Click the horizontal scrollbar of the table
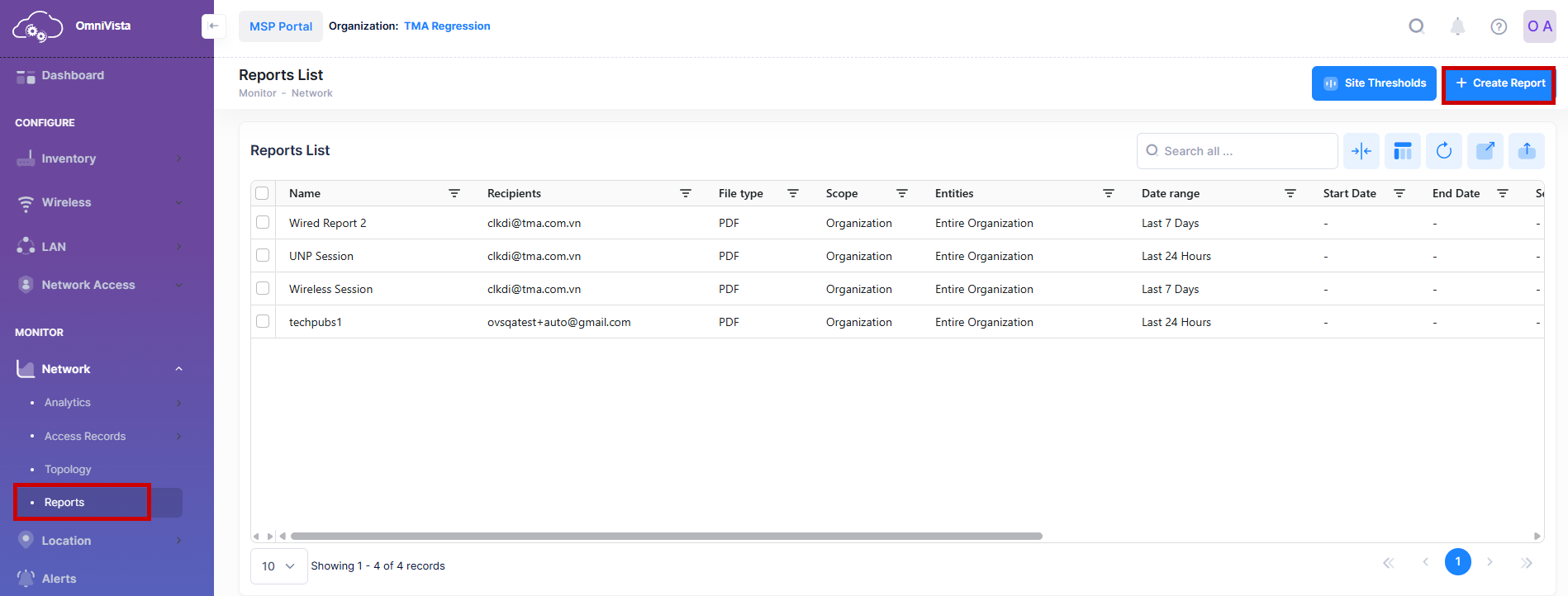This screenshot has height=596, width=1568. coord(666,536)
